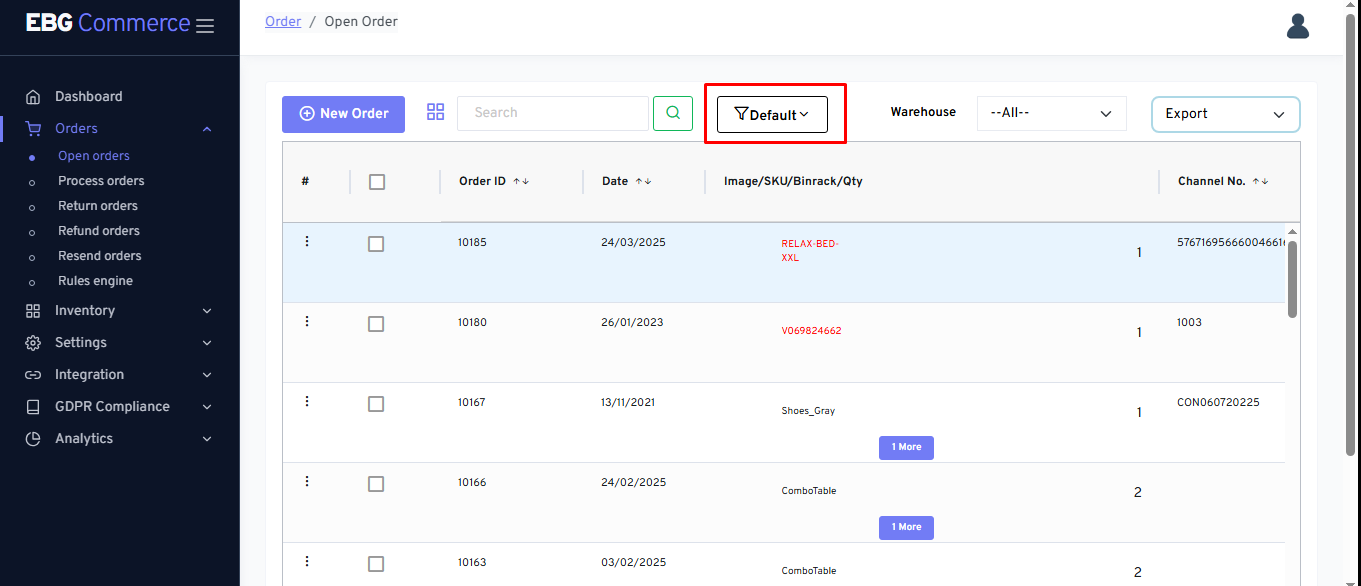Viewport: 1361px width, 586px height.
Task: Open the user profile avatar icon
Action: (x=1297, y=26)
